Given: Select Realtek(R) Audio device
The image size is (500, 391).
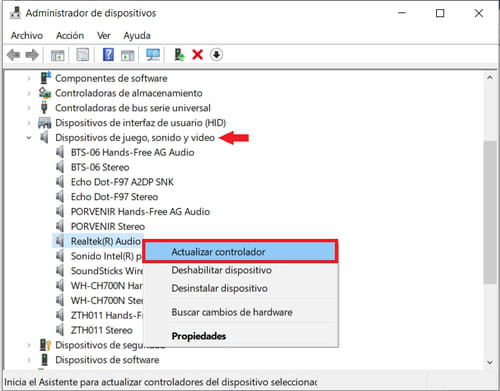Looking at the screenshot, I should tap(106, 241).
